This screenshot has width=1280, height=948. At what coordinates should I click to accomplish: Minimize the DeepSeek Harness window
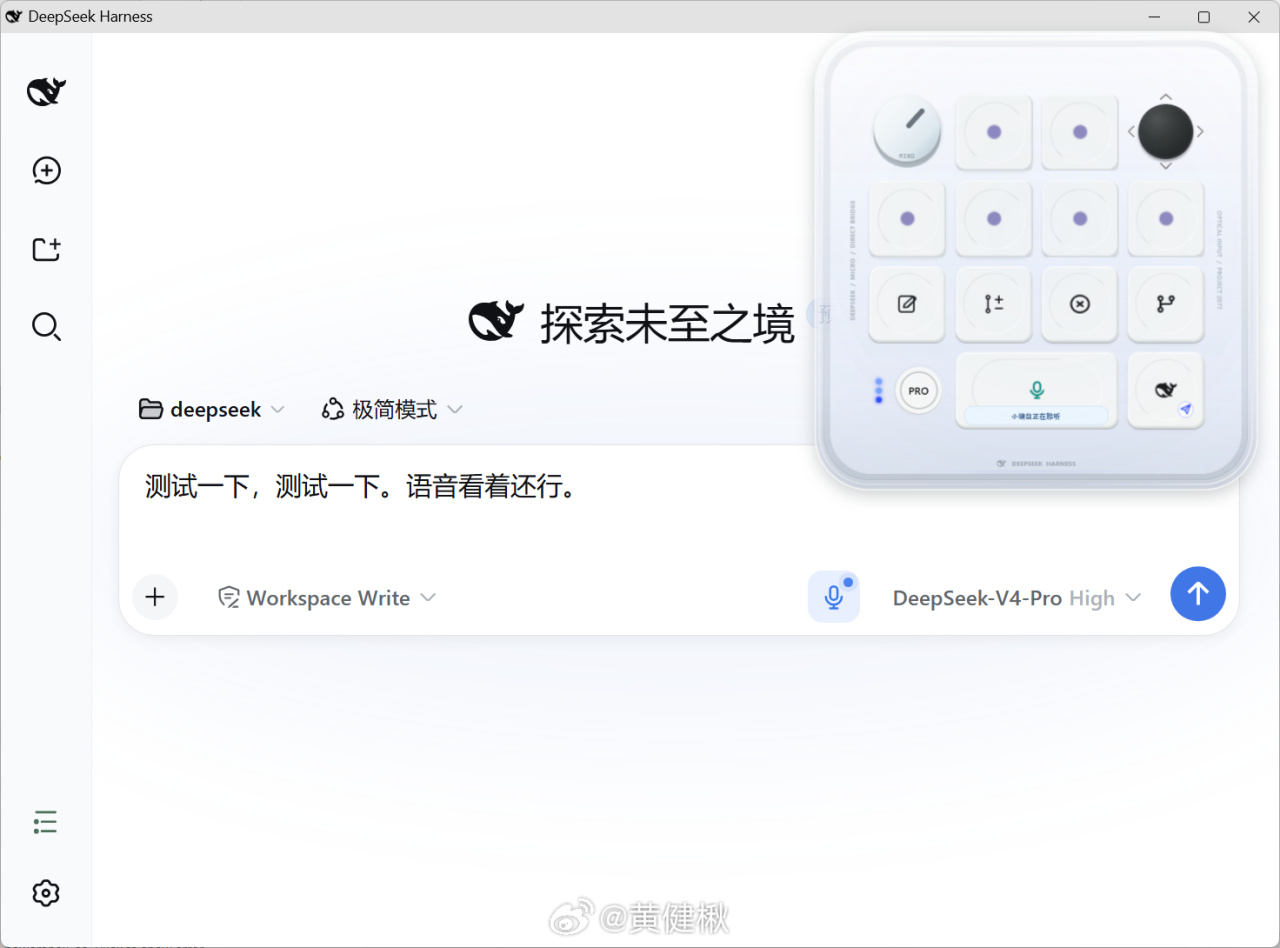point(1154,17)
